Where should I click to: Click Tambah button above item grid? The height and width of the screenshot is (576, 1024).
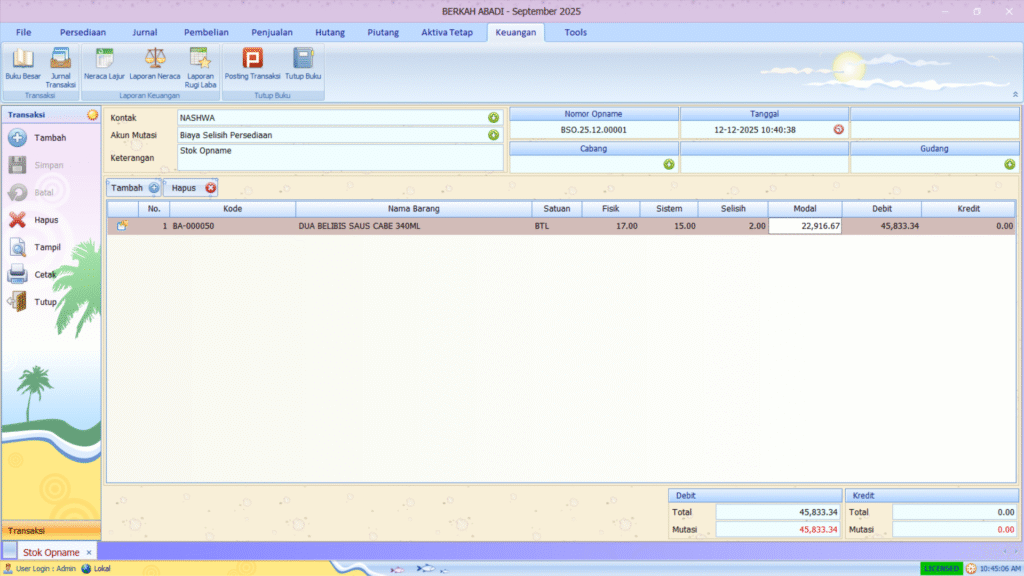(134, 188)
